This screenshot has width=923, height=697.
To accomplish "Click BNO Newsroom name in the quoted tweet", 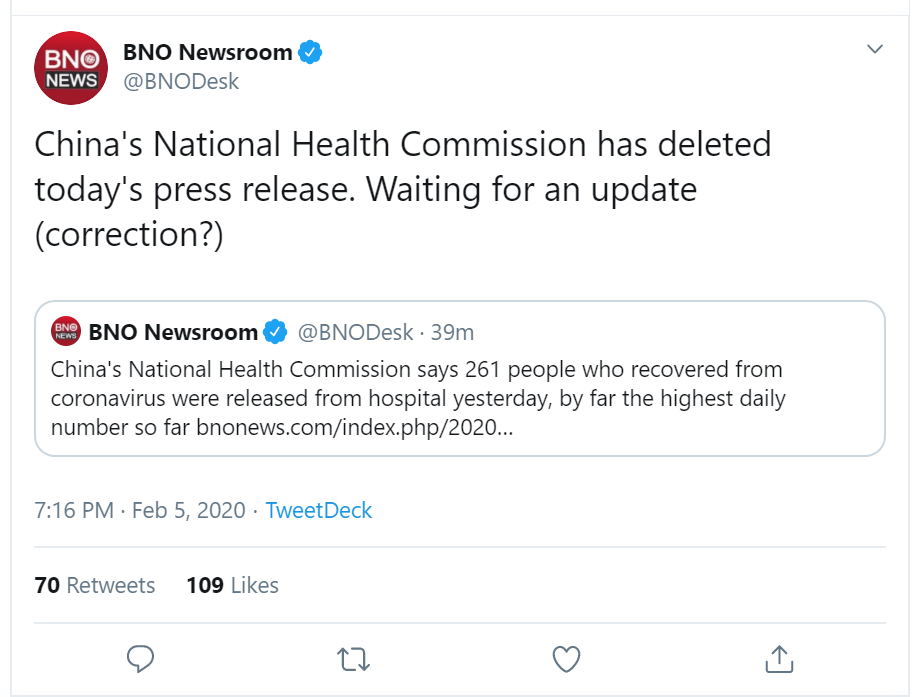I will 173,332.
